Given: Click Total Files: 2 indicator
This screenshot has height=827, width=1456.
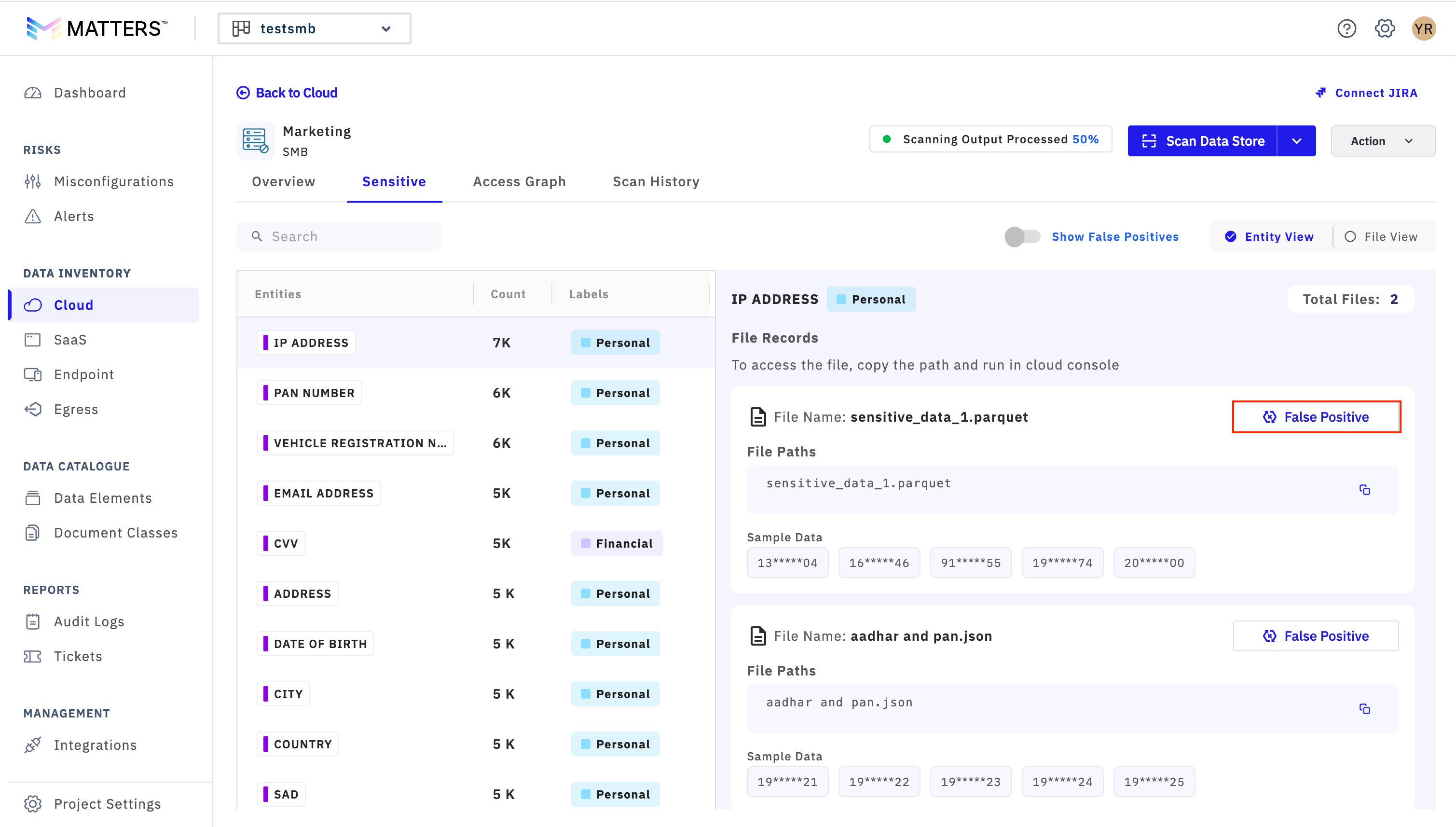Looking at the screenshot, I should [x=1350, y=299].
